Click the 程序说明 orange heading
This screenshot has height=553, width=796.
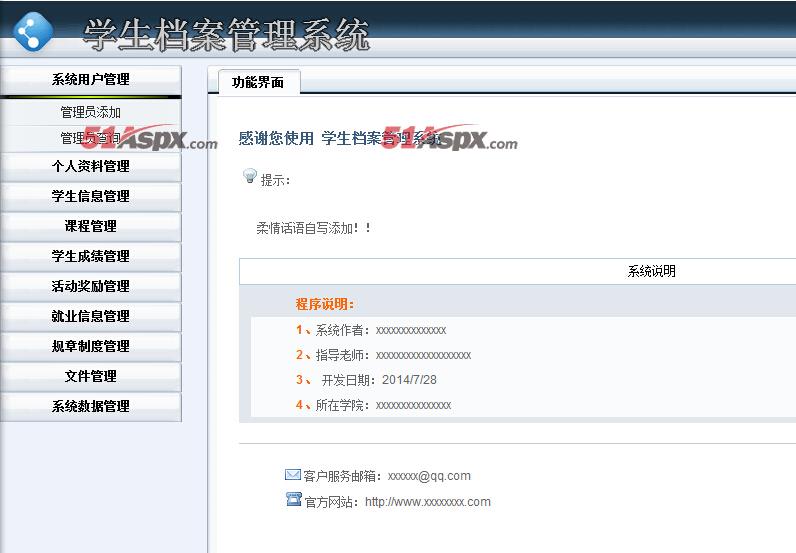click(x=325, y=304)
